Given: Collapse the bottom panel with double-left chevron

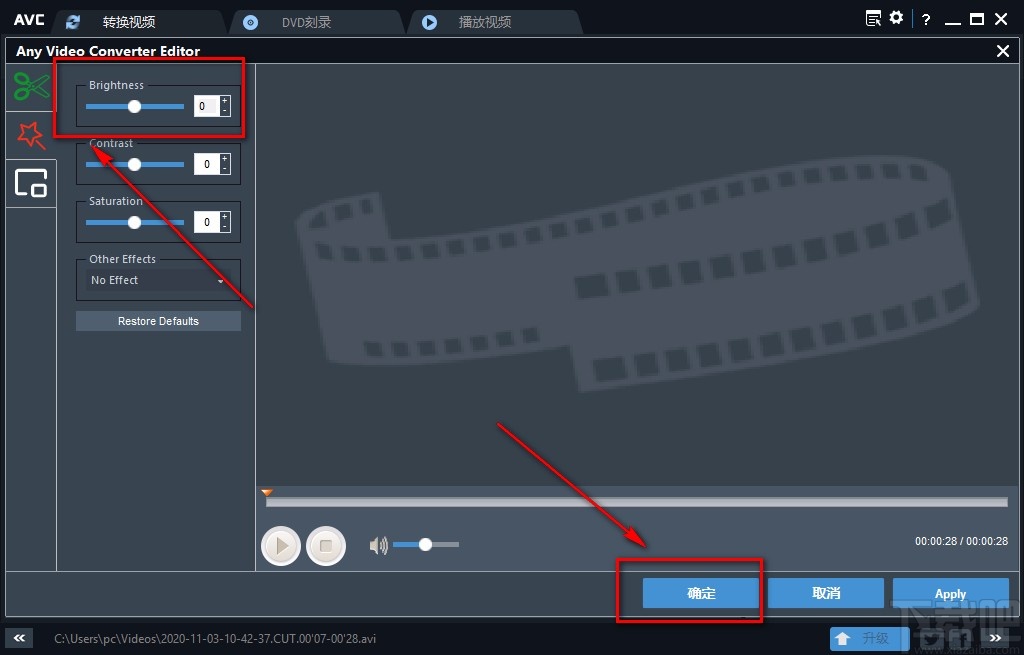Looking at the screenshot, I should tap(17, 637).
